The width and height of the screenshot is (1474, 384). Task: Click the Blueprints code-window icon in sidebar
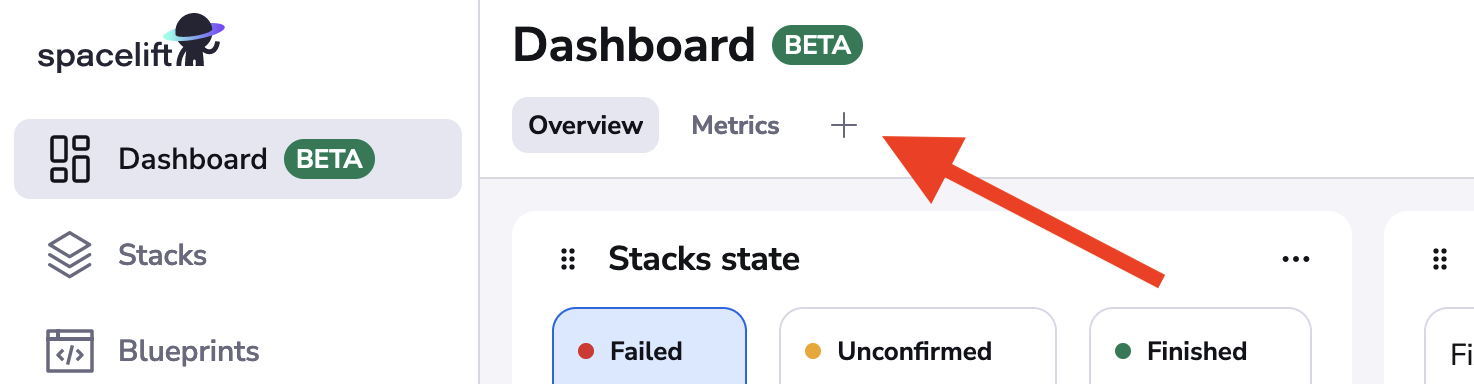coord(70,351)
